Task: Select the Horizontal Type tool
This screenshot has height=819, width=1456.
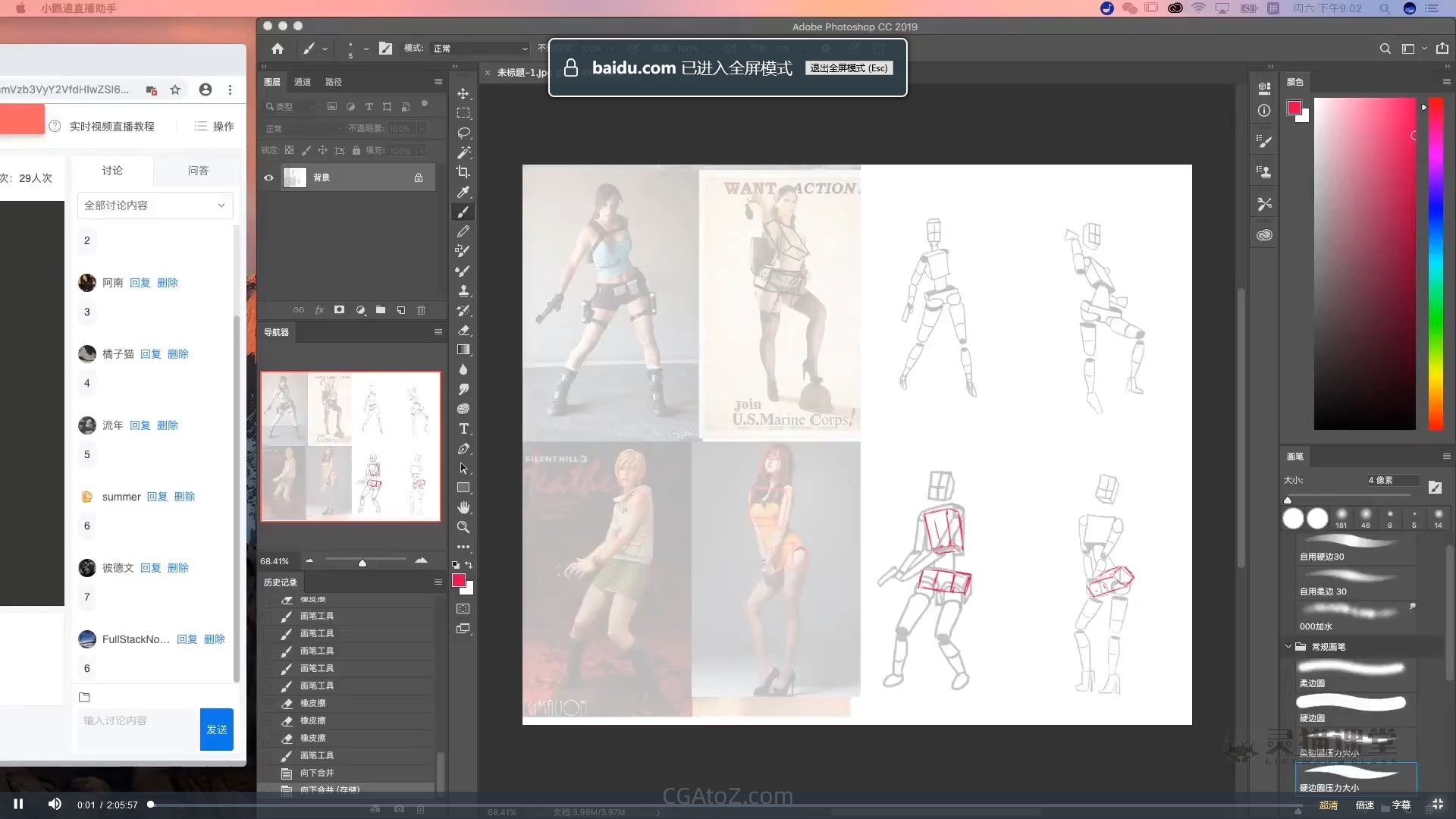Action: (x=463, y=428)
